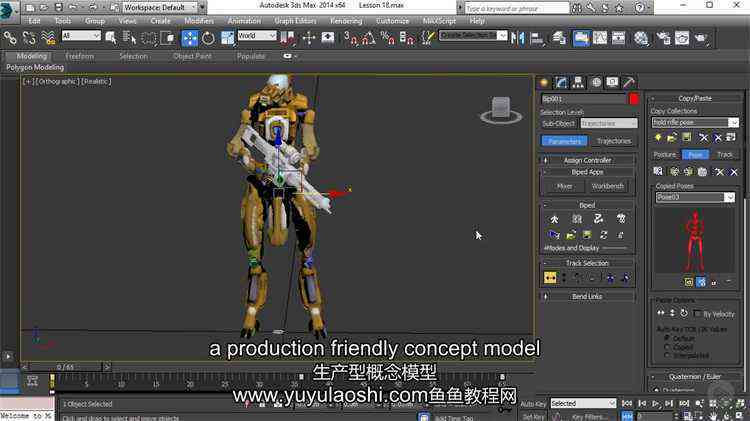Select the Select and Link tool
Image resolution: width=750 pixels, height=421 pixels.
10,37
